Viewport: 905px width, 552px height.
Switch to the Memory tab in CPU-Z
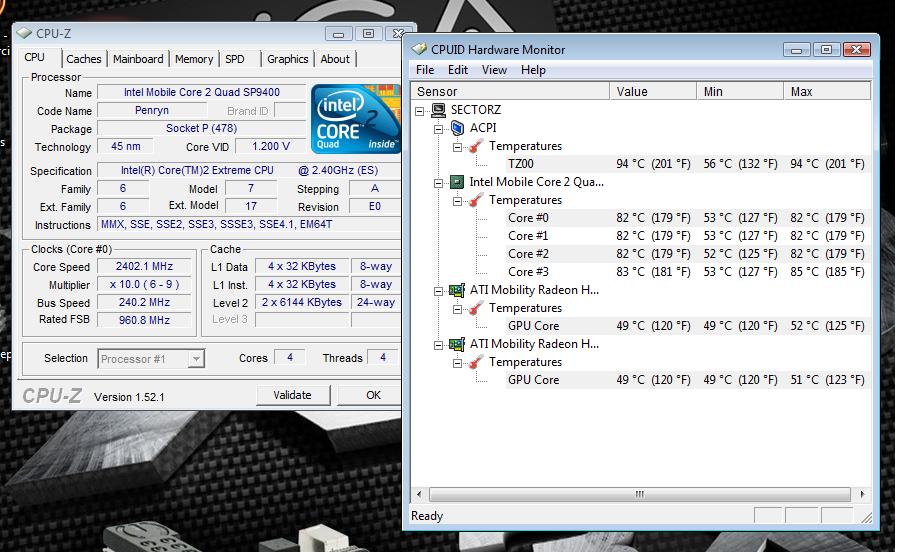tap(194, 59)
